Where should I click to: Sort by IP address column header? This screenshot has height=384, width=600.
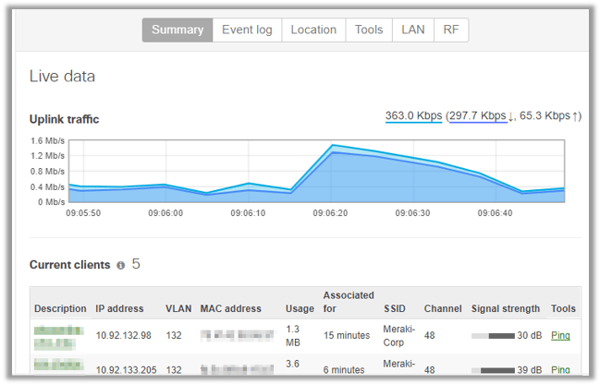pos(119,309)
